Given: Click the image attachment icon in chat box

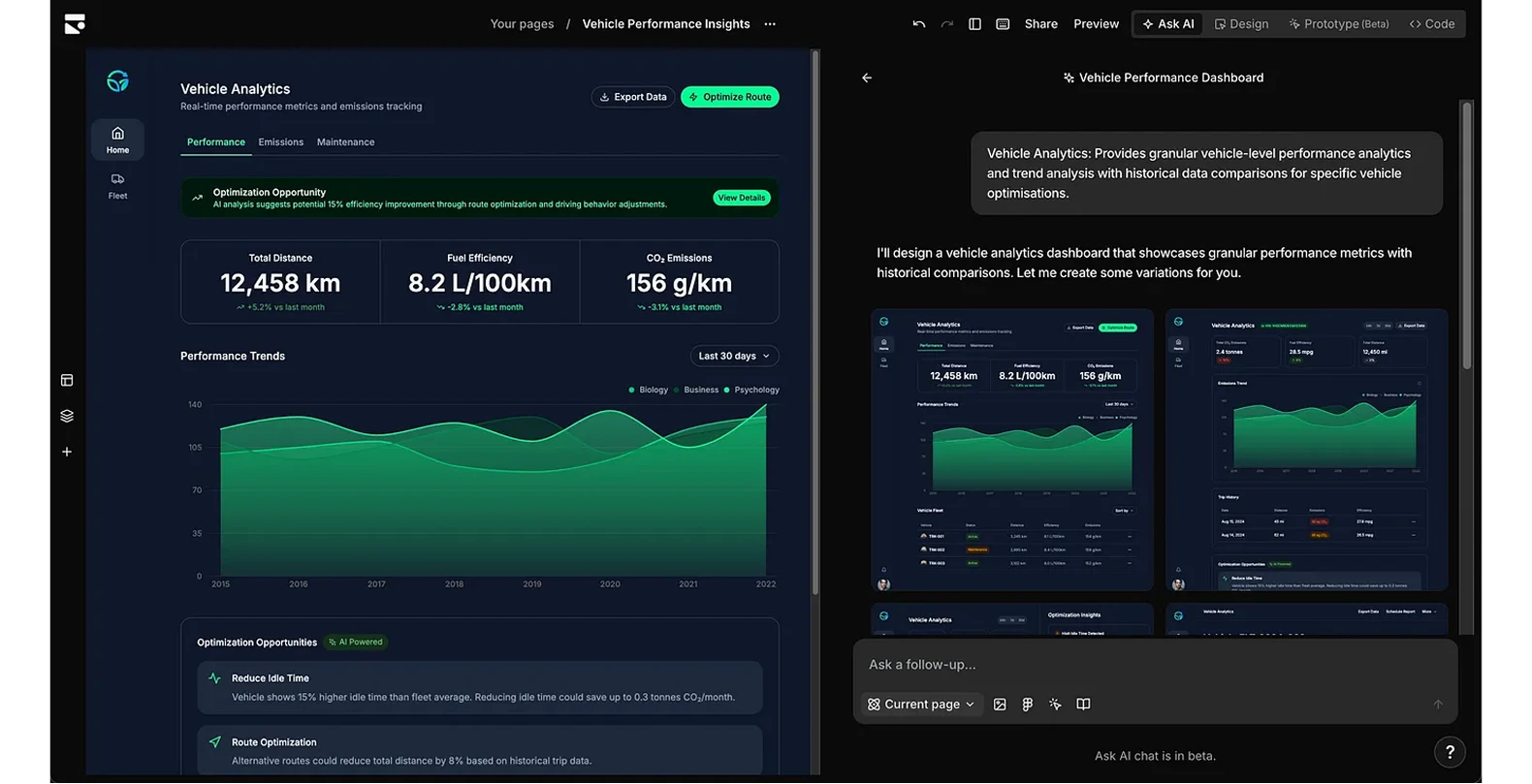Looking at the screenshot, I should pos(1000,705).
